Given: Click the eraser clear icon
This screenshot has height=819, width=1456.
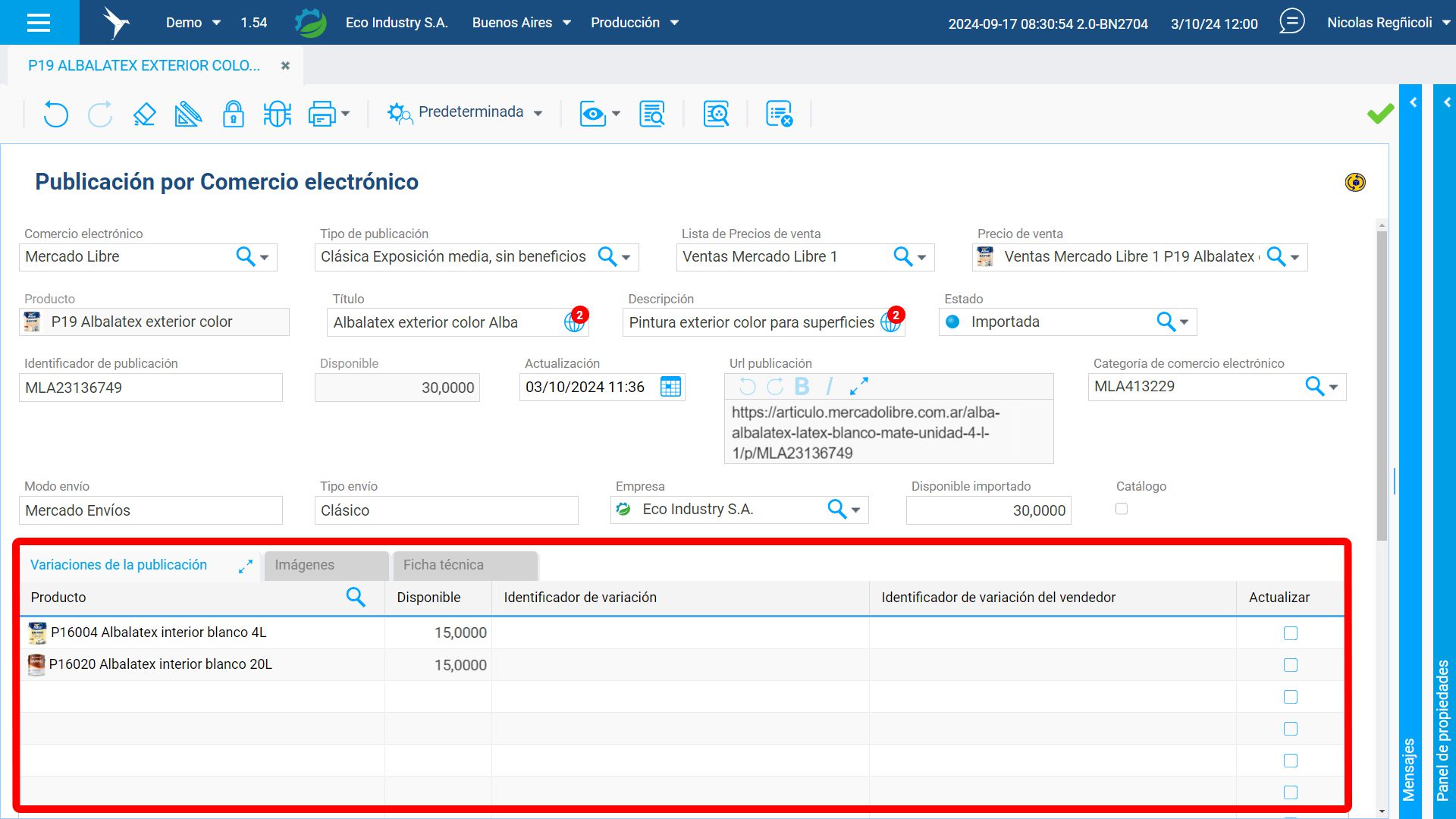Looking at the screenshot, I should 144,114.
